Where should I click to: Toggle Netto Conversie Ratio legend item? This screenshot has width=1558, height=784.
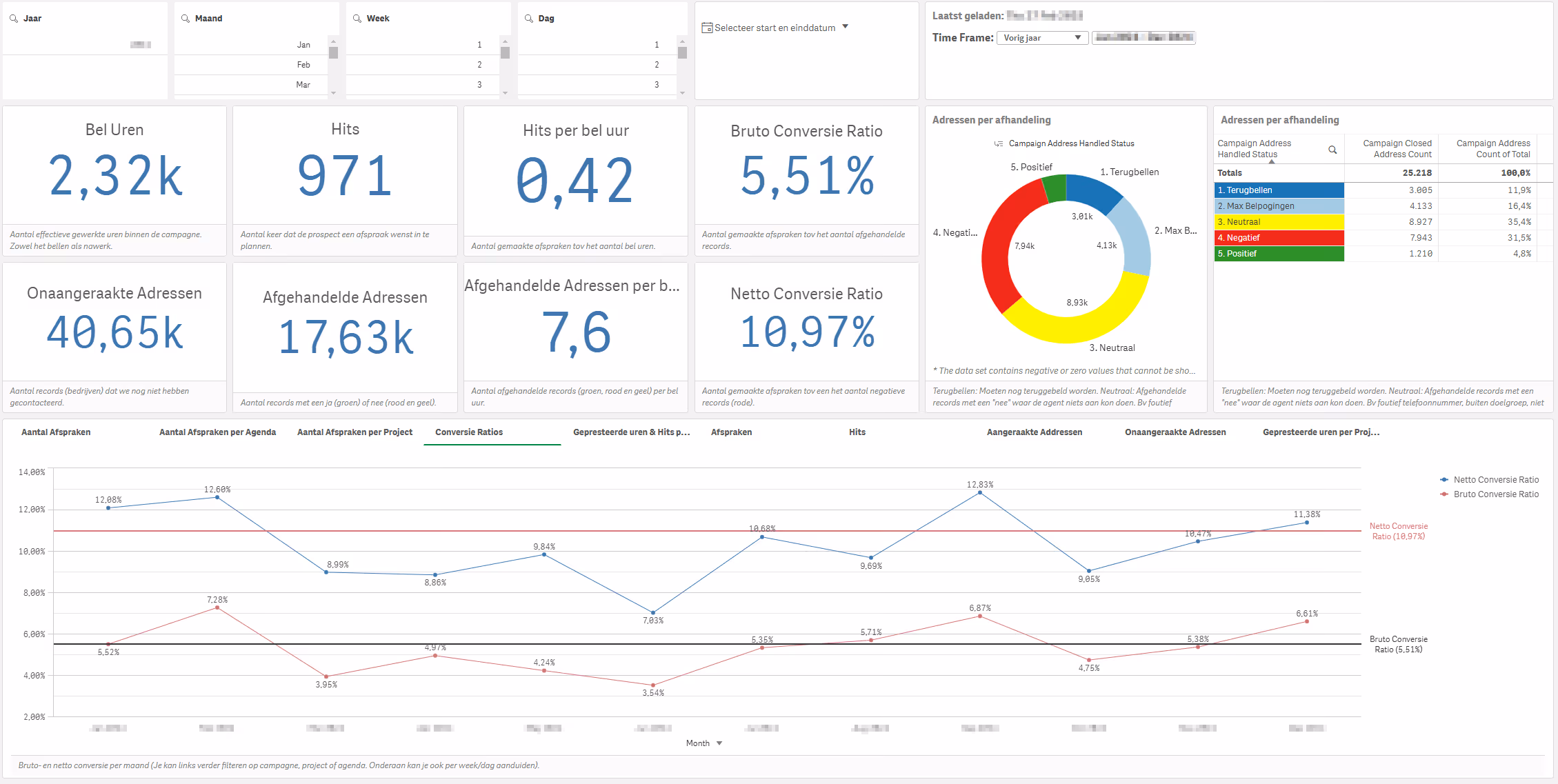1495,480
